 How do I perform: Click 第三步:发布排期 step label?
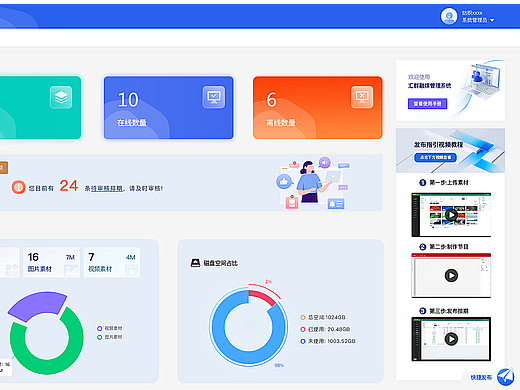coord(449,311)
